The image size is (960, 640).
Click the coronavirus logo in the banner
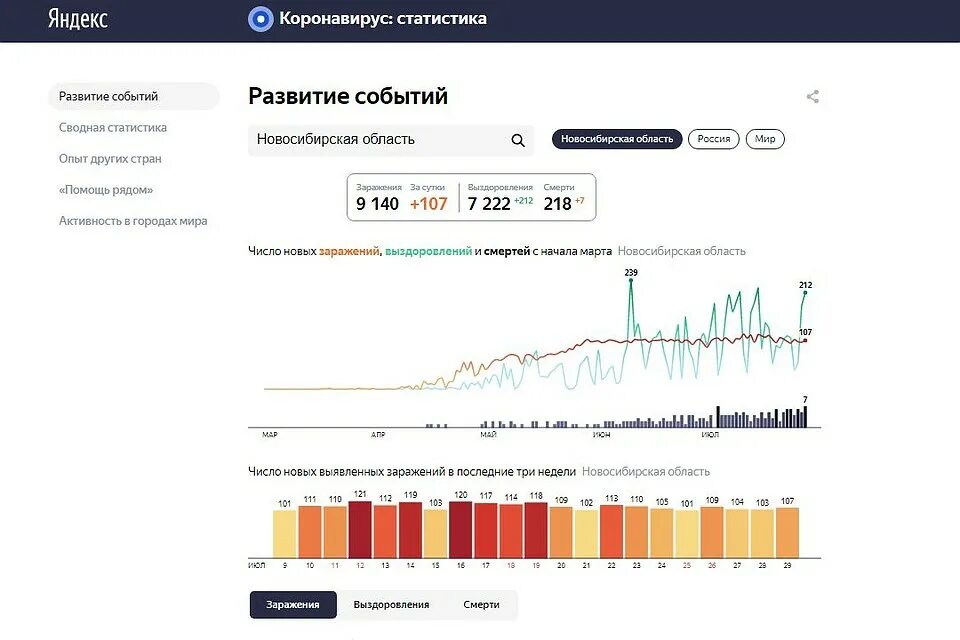[261, 18]
